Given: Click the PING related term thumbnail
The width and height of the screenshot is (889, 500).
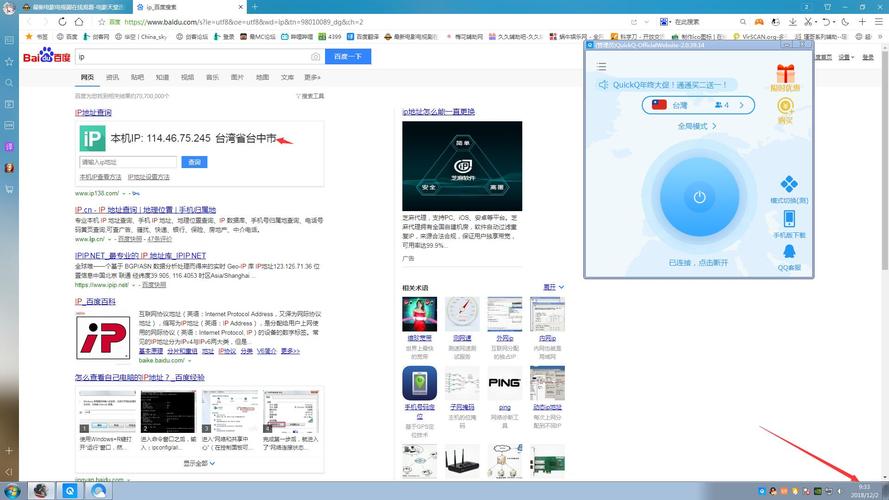Looking at the screenshot, I should [504, 383].
